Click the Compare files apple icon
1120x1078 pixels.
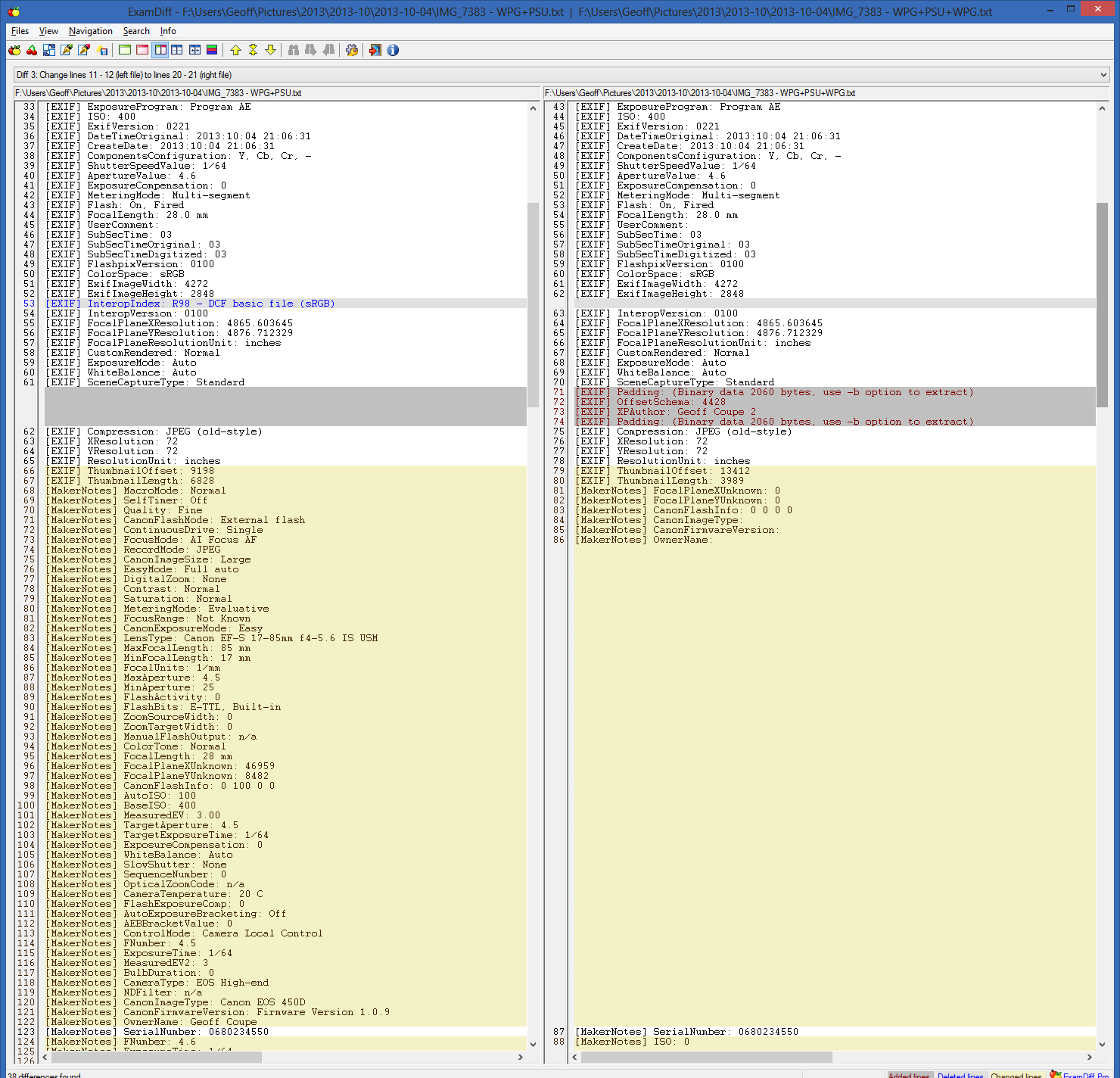click(x=14, y=50)
